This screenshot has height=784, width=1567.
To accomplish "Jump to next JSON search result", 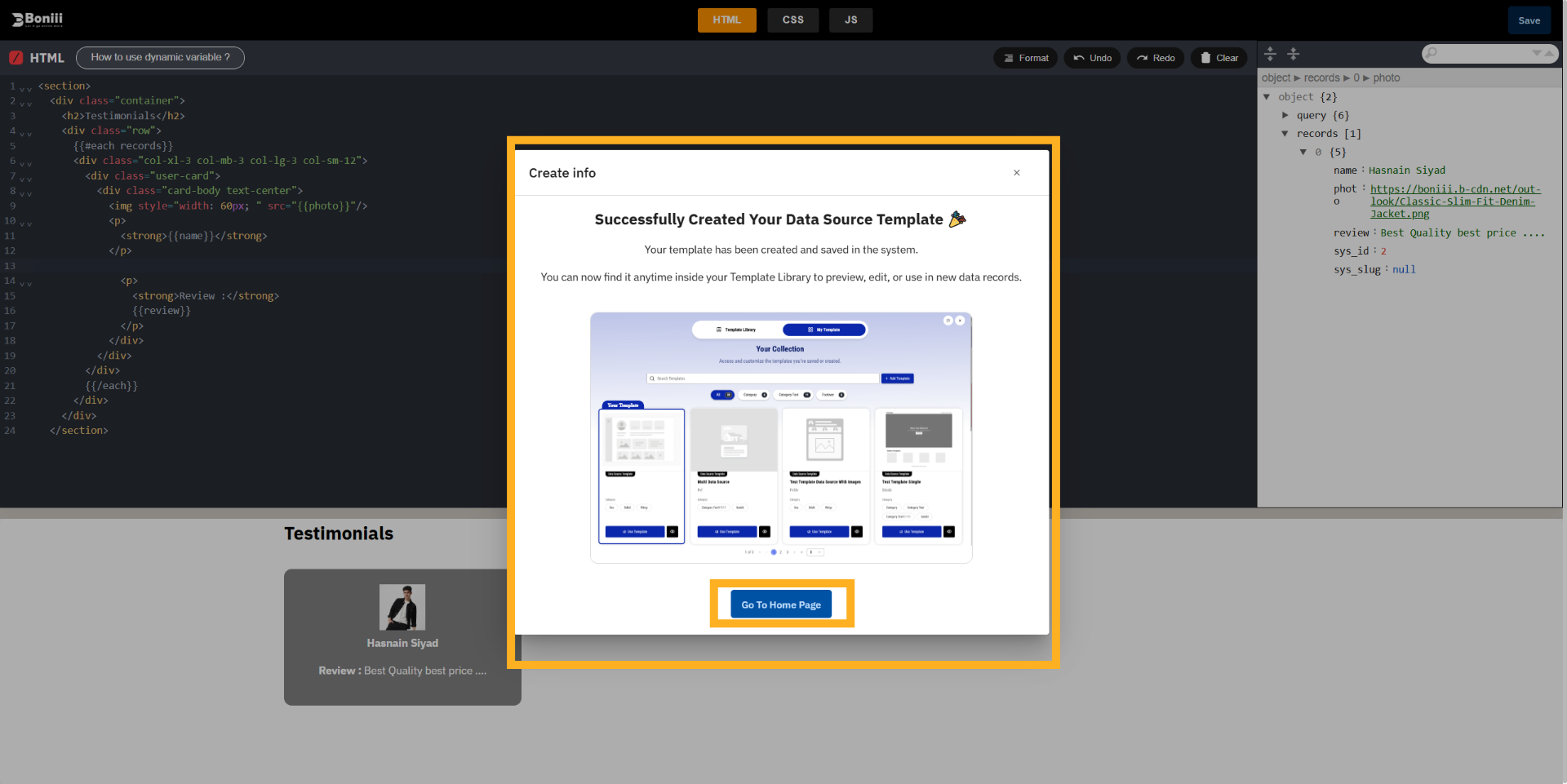I will point(1537,53).
